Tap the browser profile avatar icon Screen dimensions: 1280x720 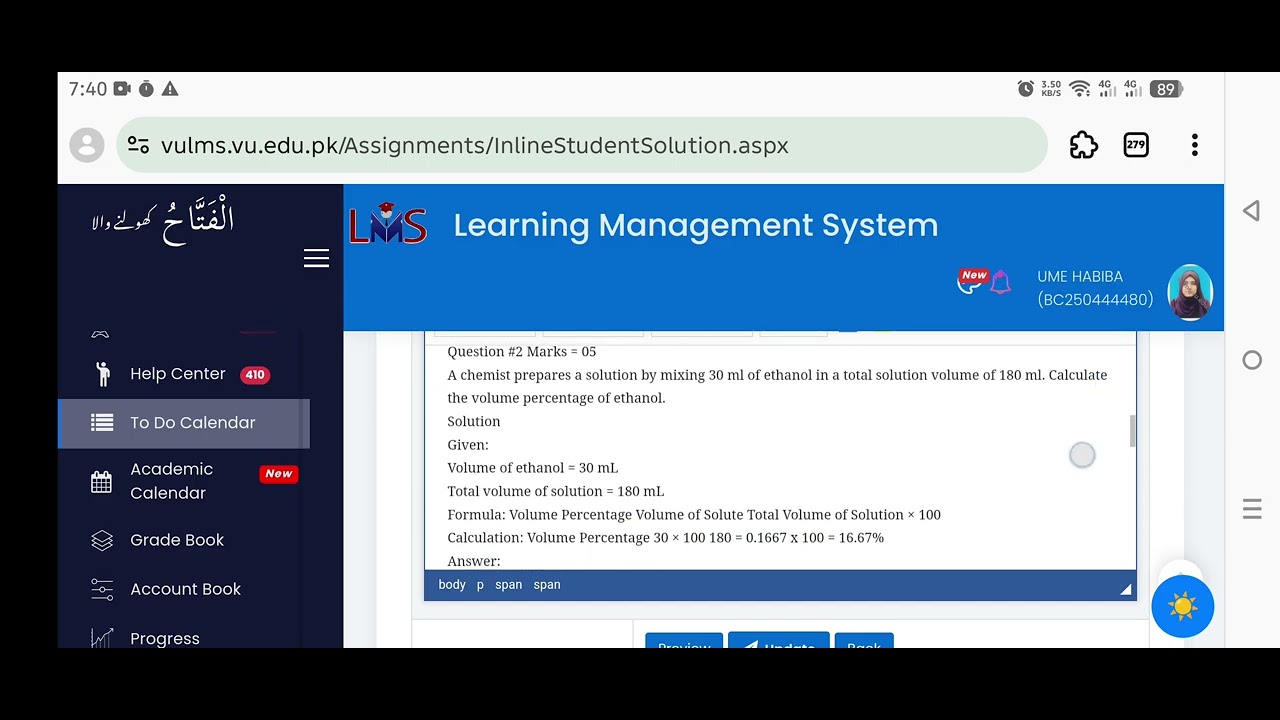click(87, 145)
